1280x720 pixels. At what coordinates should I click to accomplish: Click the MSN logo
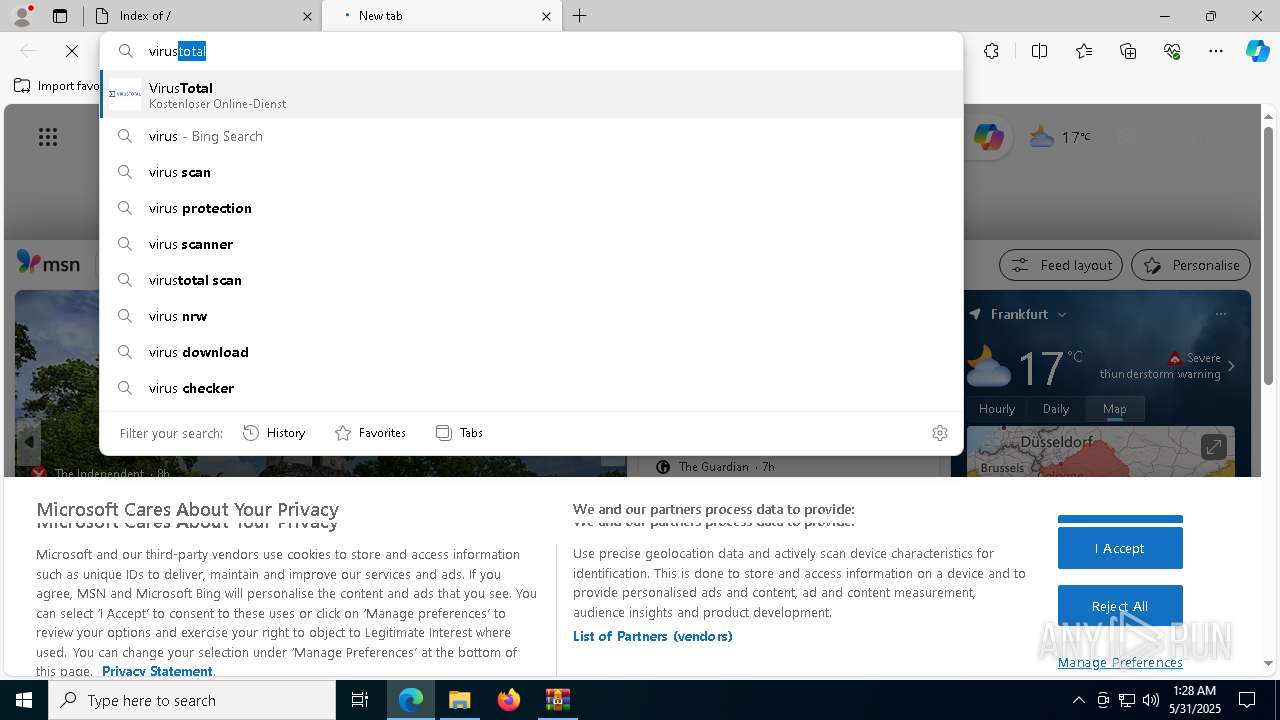tap(48, 263)
